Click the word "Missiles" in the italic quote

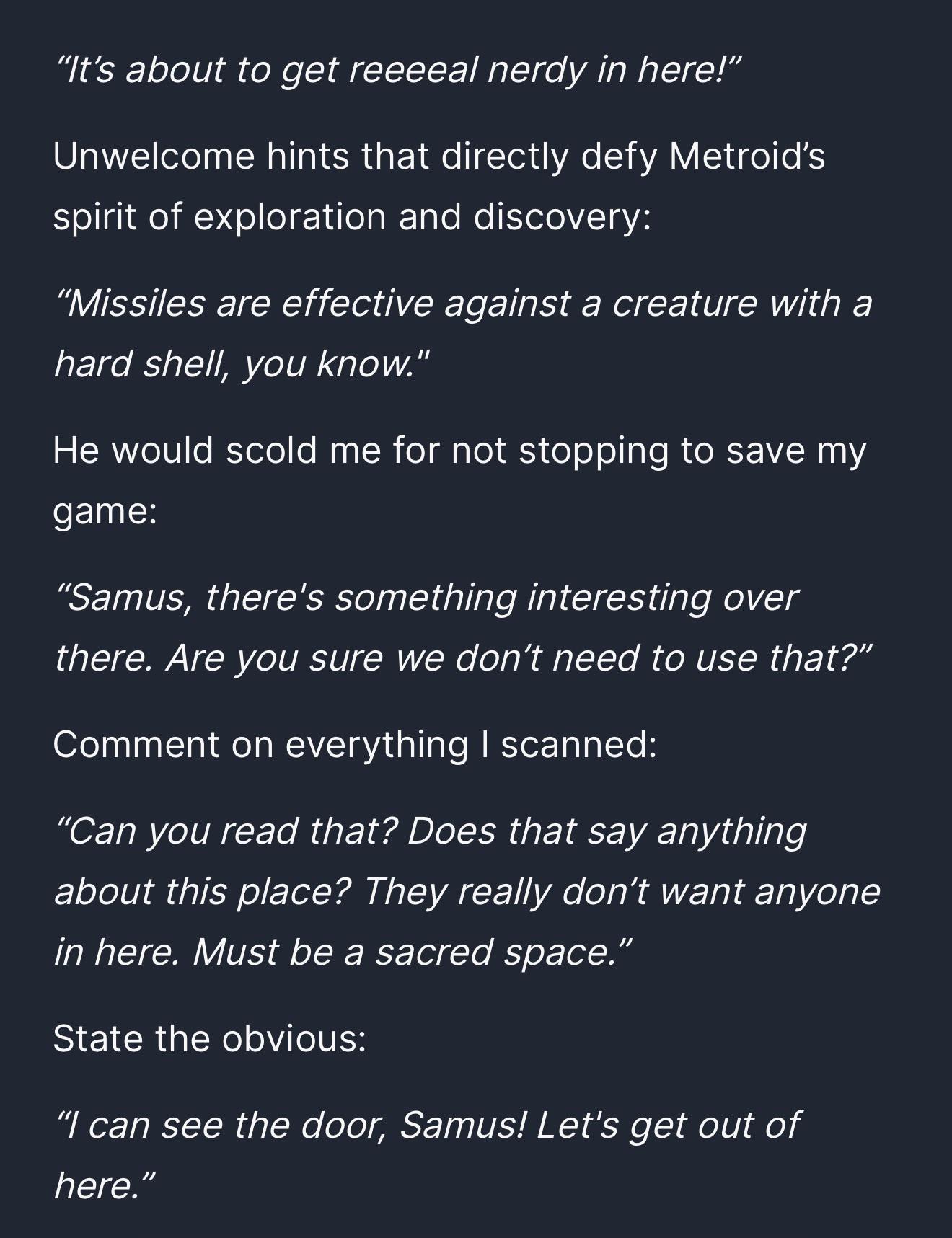pyautogui.click(x=135, y=303)
